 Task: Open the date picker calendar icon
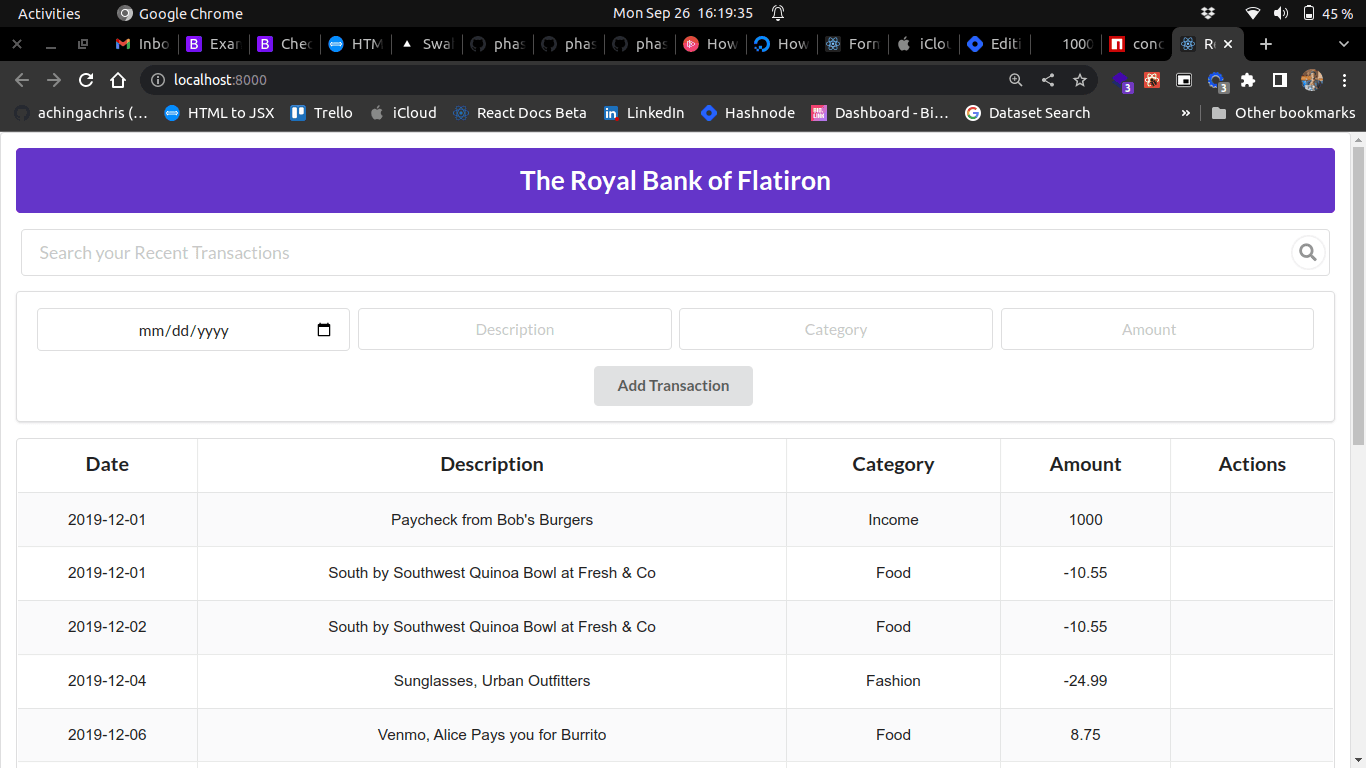pos(324,330)
